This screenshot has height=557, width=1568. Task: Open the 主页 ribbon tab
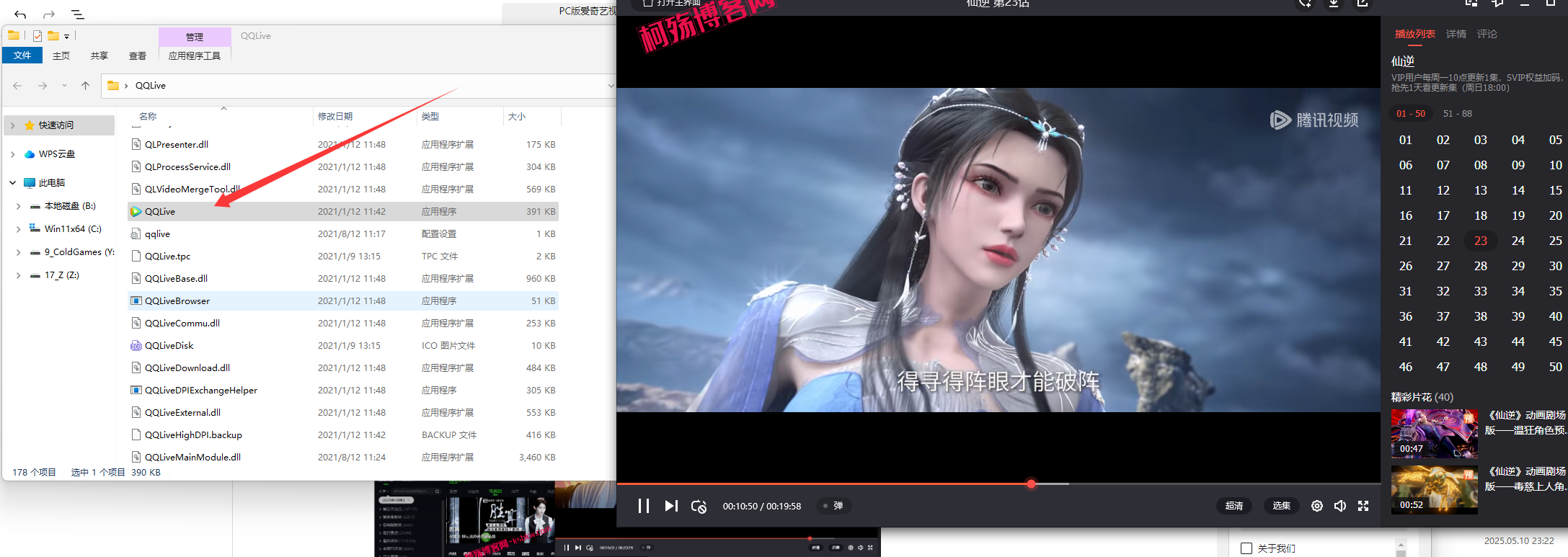click(x=61, y=55)
